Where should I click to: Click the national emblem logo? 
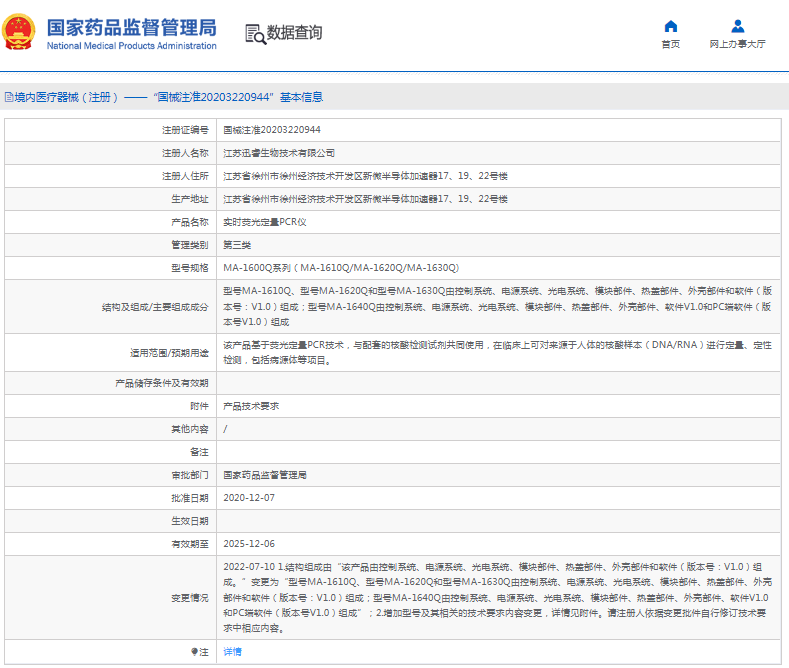click(x=19, y=32)
